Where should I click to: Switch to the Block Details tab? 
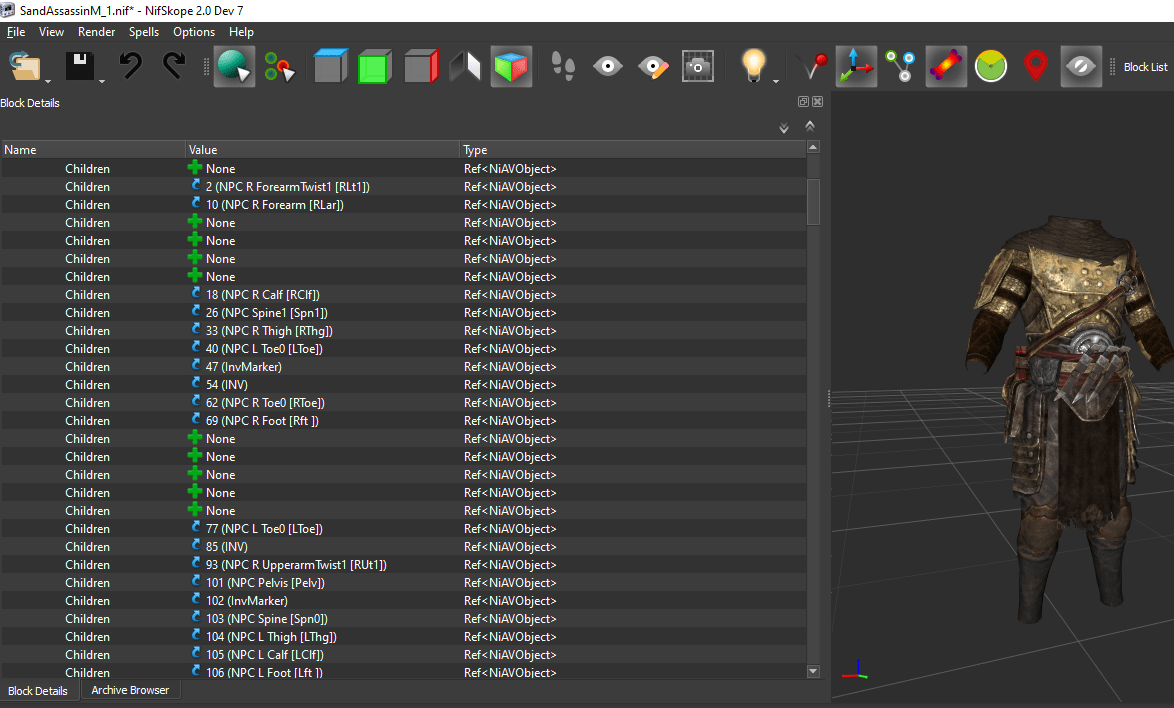(38, 691)
